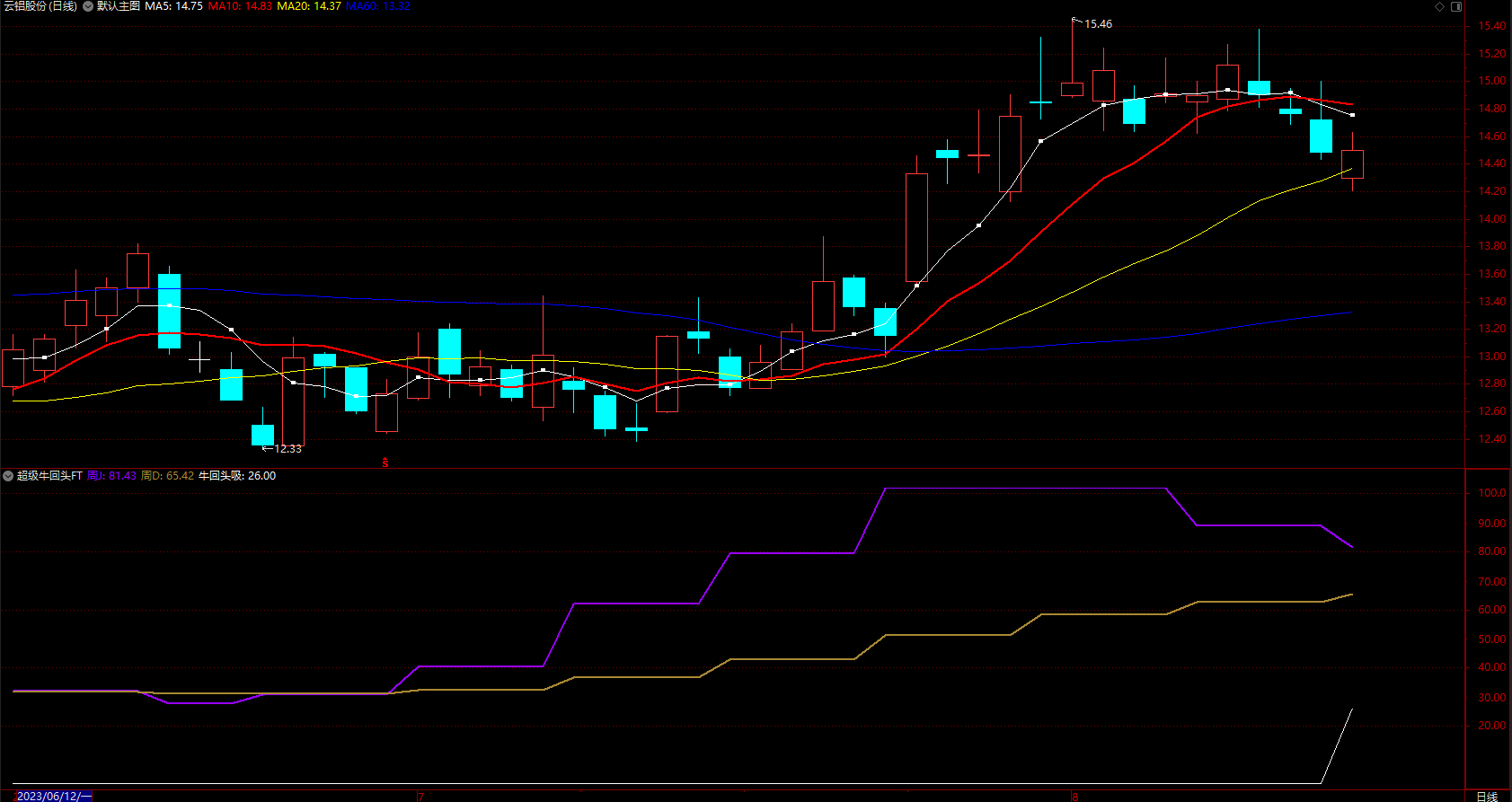Click the 15.00 price axis label
Image resolution: width=1512 pixels, height=802 pixels.
point(1491,81)
